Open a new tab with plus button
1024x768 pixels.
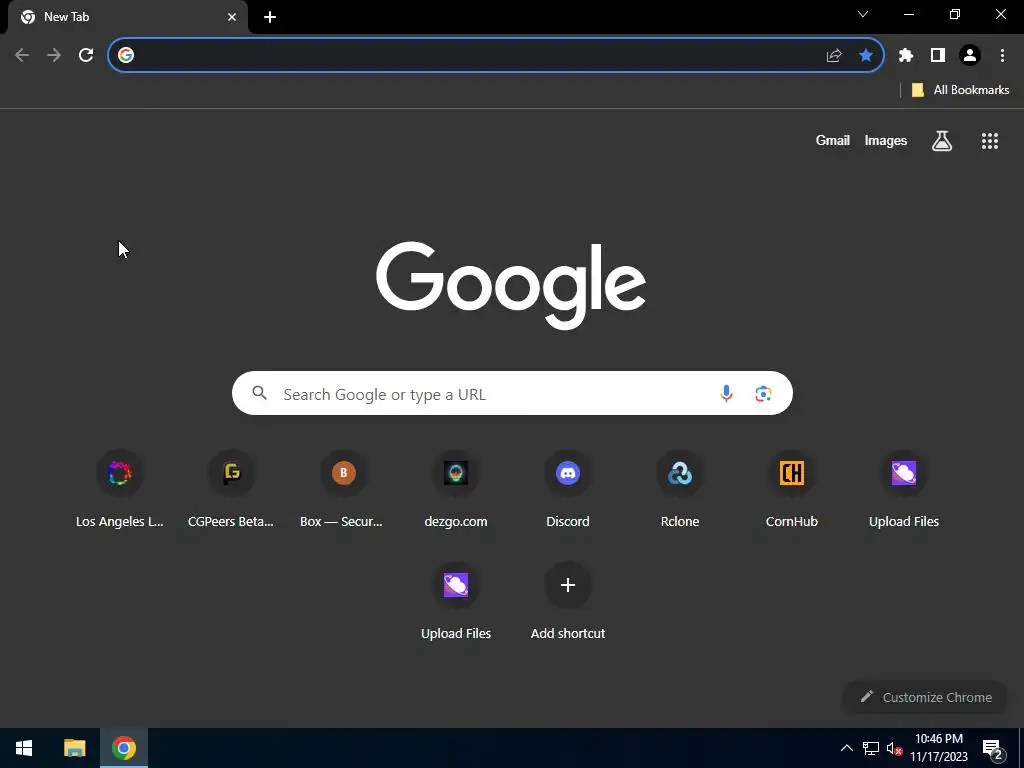270,17
